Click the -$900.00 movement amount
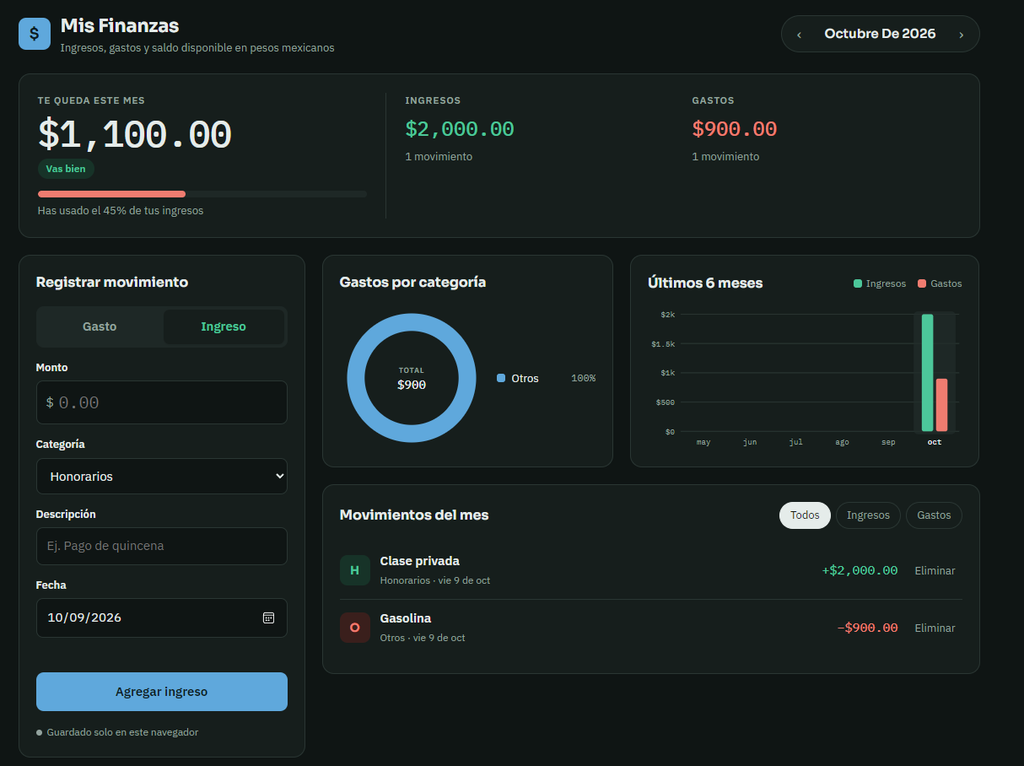 pyautogui.click(x=867, y=628)
